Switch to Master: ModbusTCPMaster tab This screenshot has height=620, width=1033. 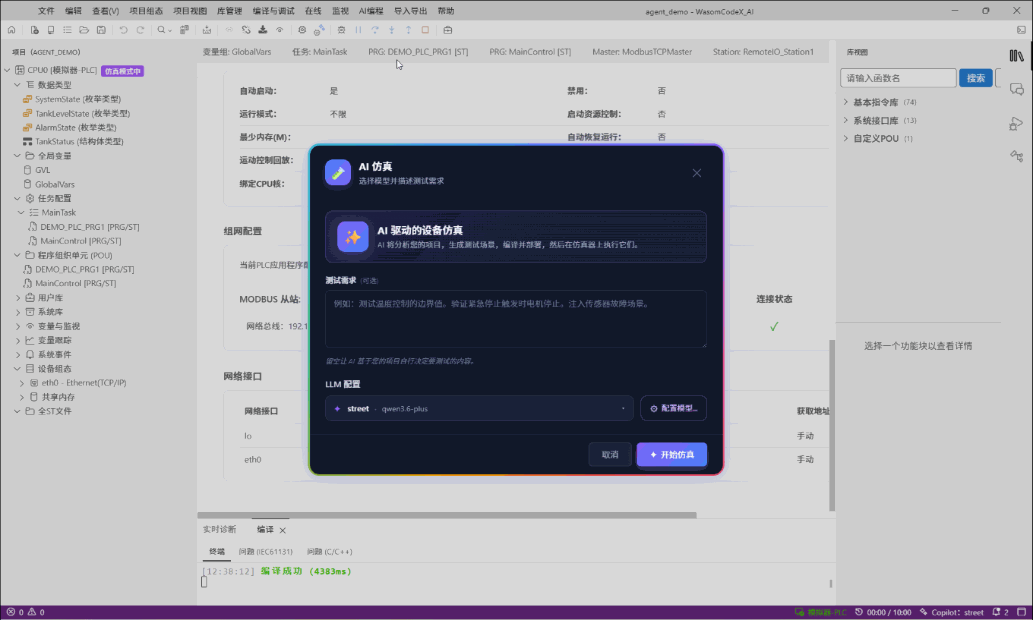click(642, 51)
